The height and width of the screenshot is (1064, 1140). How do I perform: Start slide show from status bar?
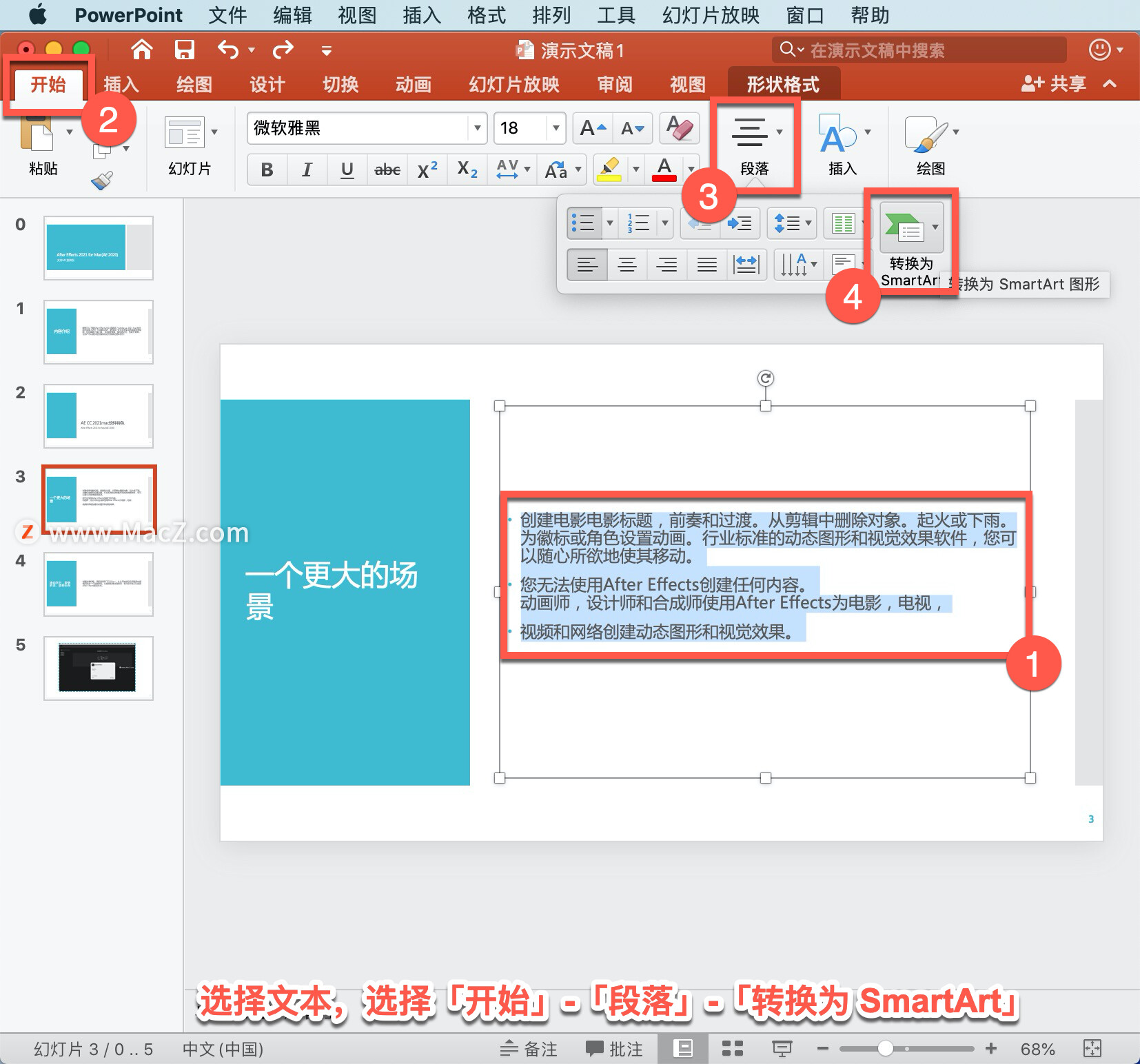pyautogui.click(x=782, y=1048)
